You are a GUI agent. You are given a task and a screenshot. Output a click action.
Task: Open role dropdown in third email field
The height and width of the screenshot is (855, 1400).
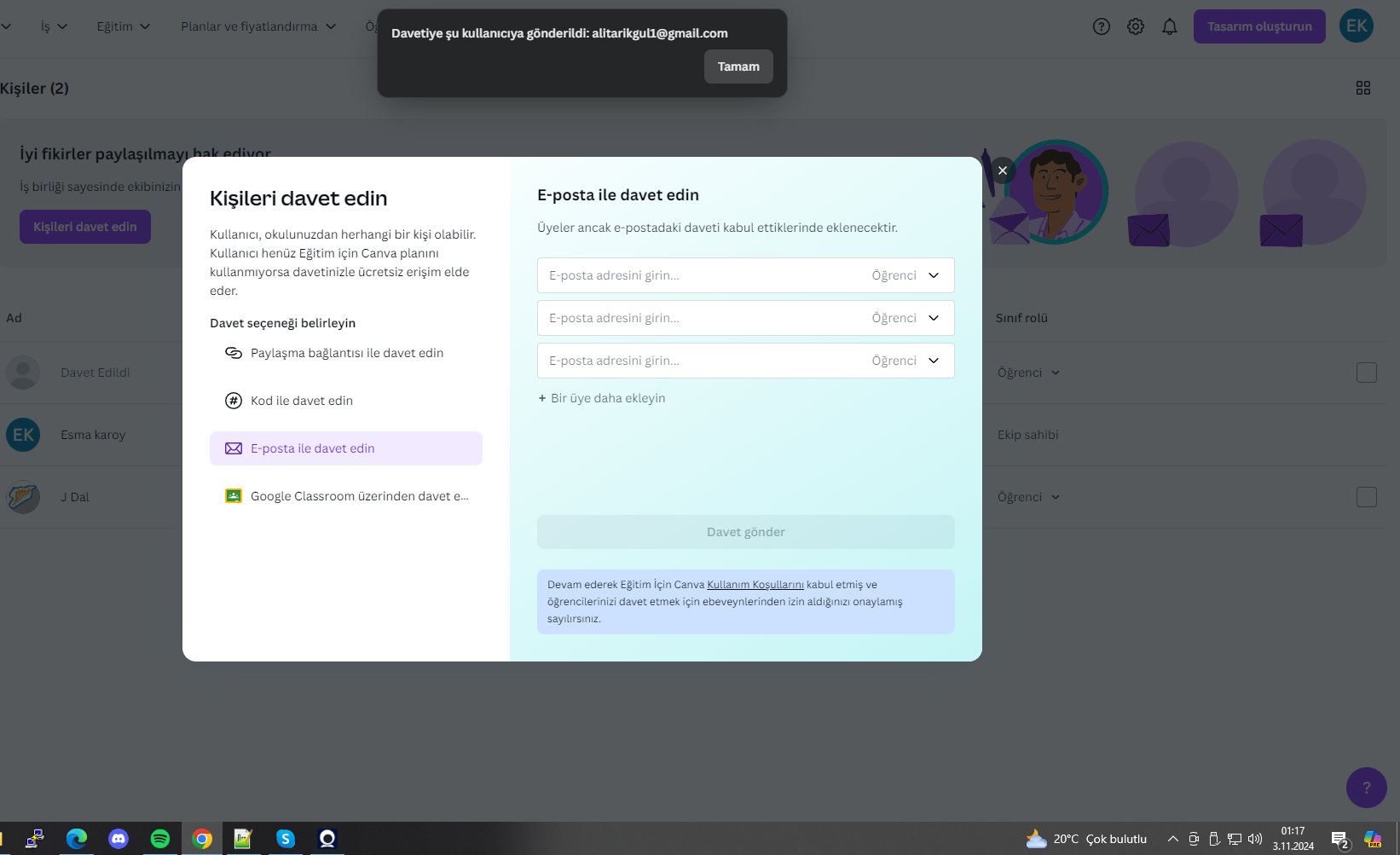[x=905, y=361]
